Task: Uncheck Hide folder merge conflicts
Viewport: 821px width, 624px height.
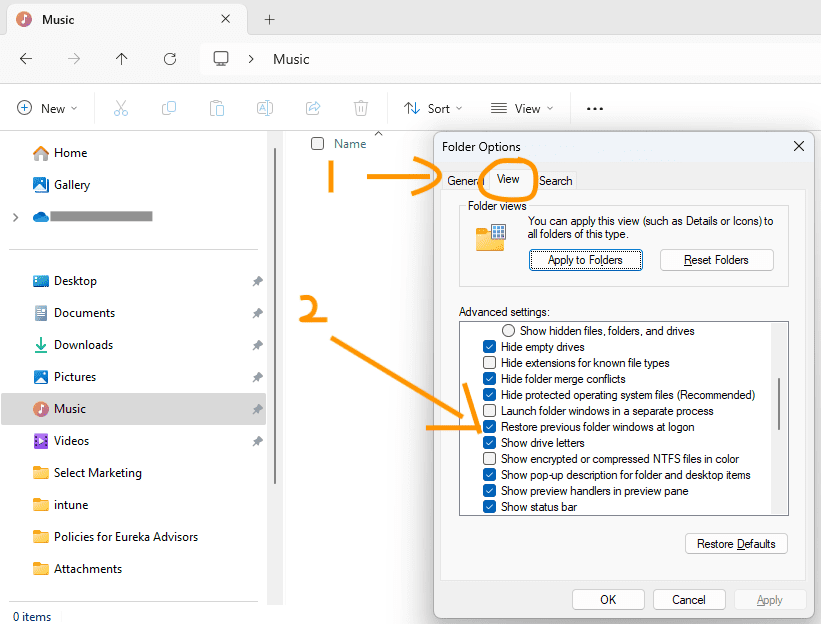Action: coord(490,378)
